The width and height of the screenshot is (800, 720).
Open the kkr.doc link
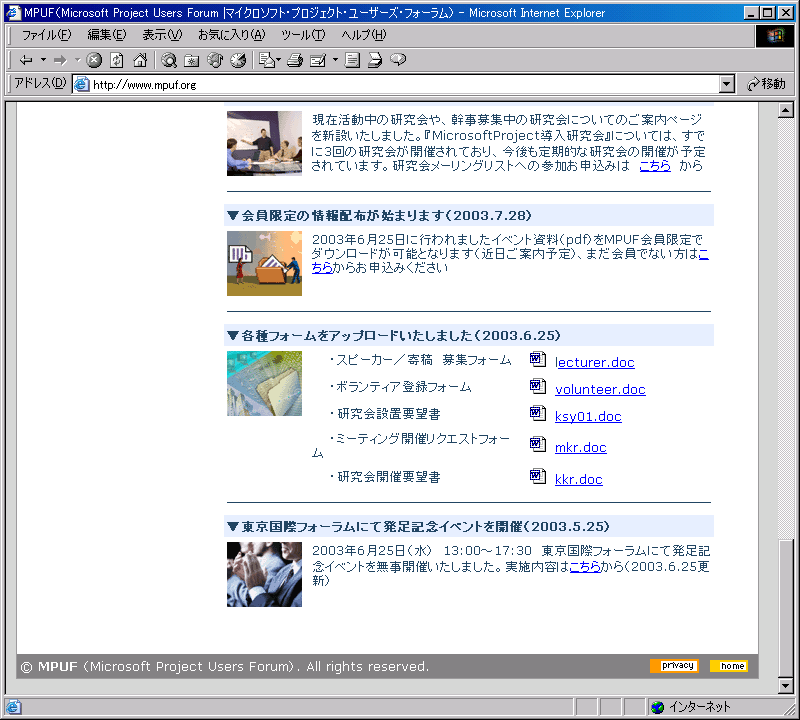click(579, 480)
